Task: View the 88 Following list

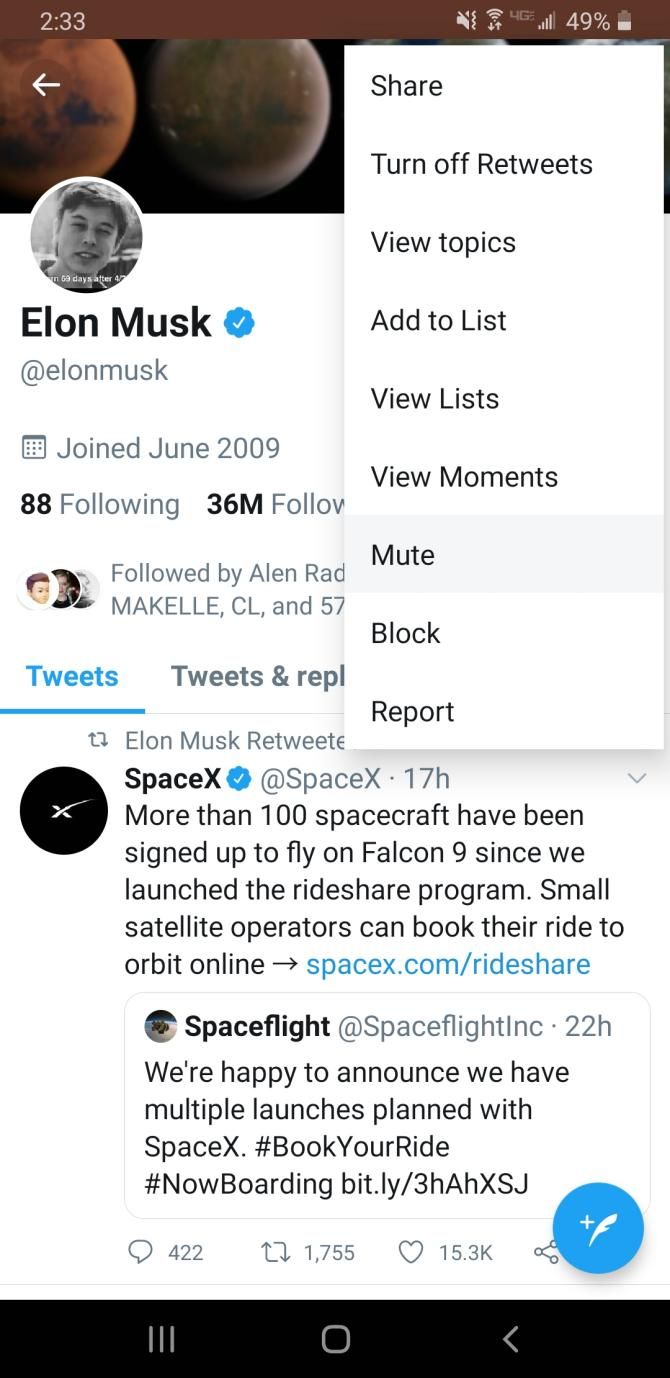Action: [x=100, y=504]
